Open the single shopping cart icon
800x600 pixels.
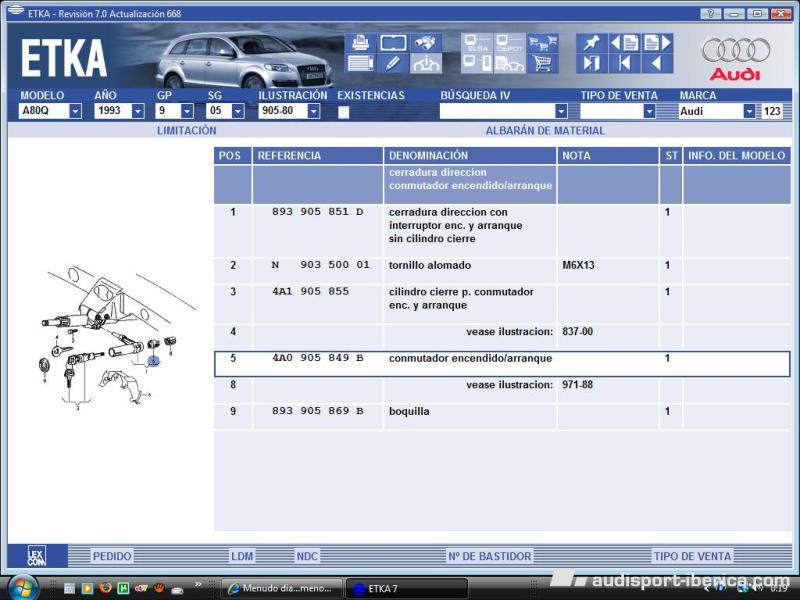[542, 64]
